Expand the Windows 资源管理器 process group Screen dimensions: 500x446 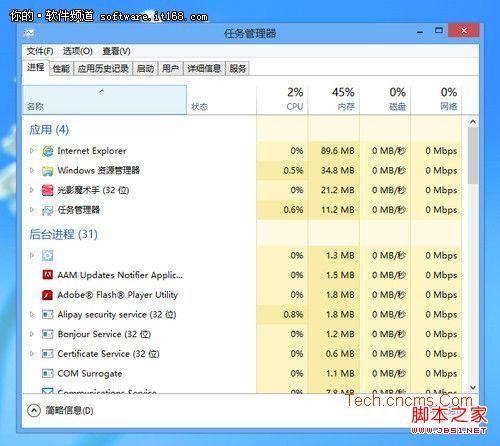point(32,170)
